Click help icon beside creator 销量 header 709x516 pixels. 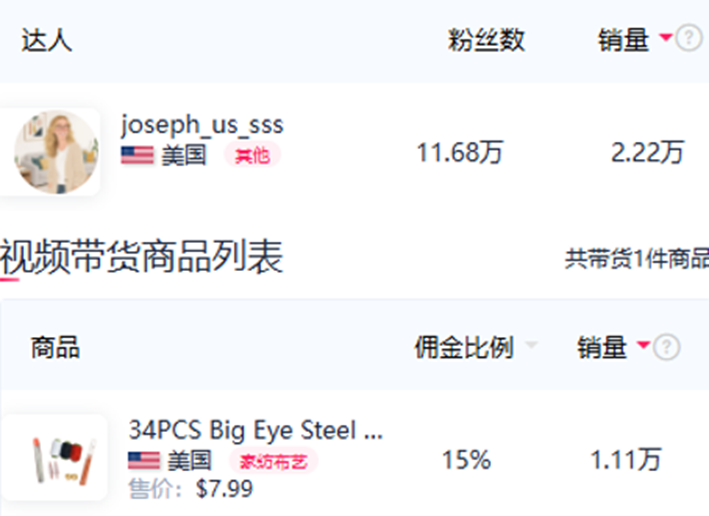tap(689, 39)
